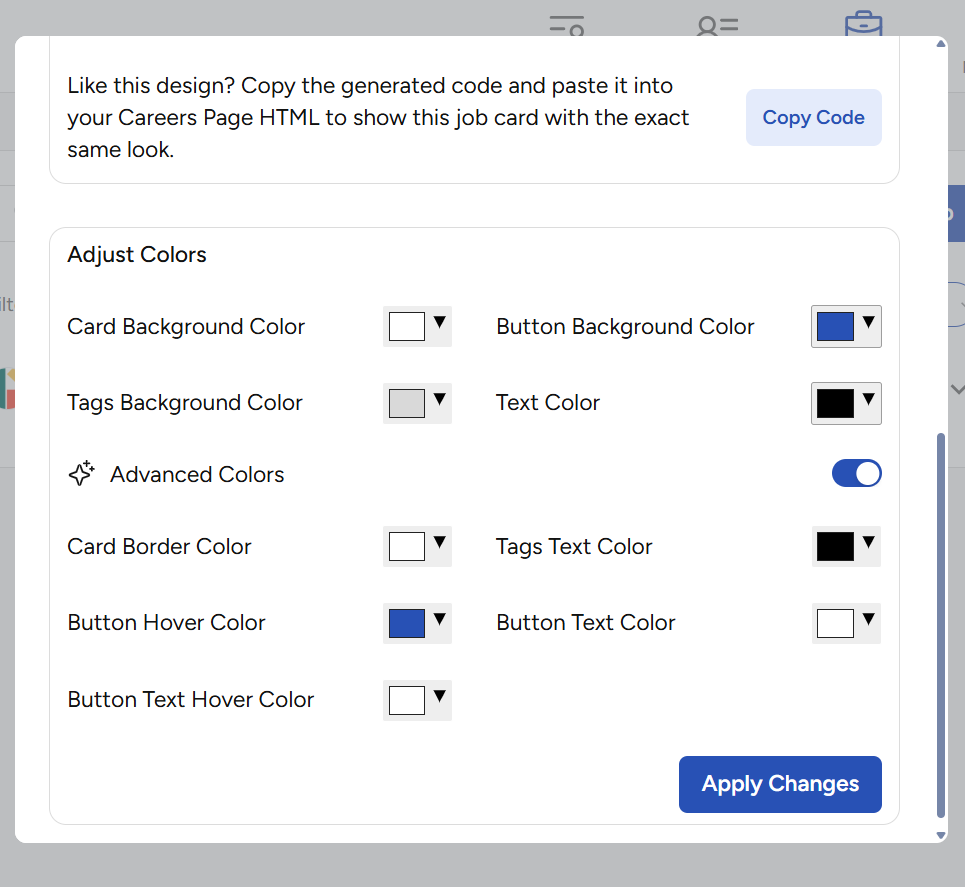
Task: Disable the Advanced Colors switch
Action: (856, 474)
